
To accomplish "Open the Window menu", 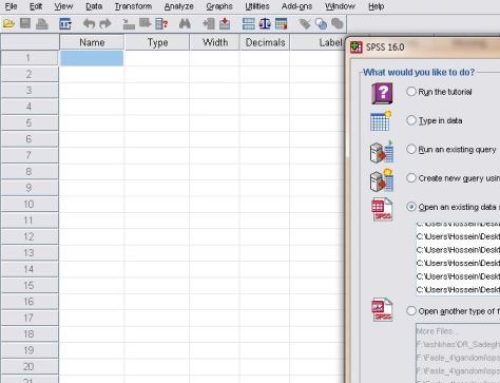I will tap(340, 6).
